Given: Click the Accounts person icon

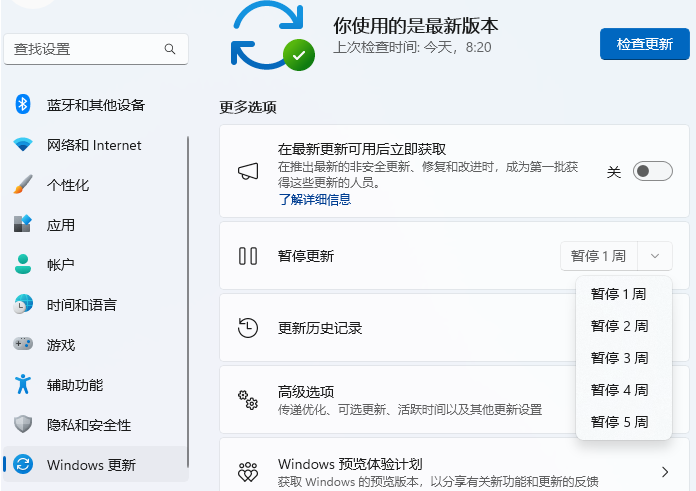Looking at the screenshot, I should point(23,264).
